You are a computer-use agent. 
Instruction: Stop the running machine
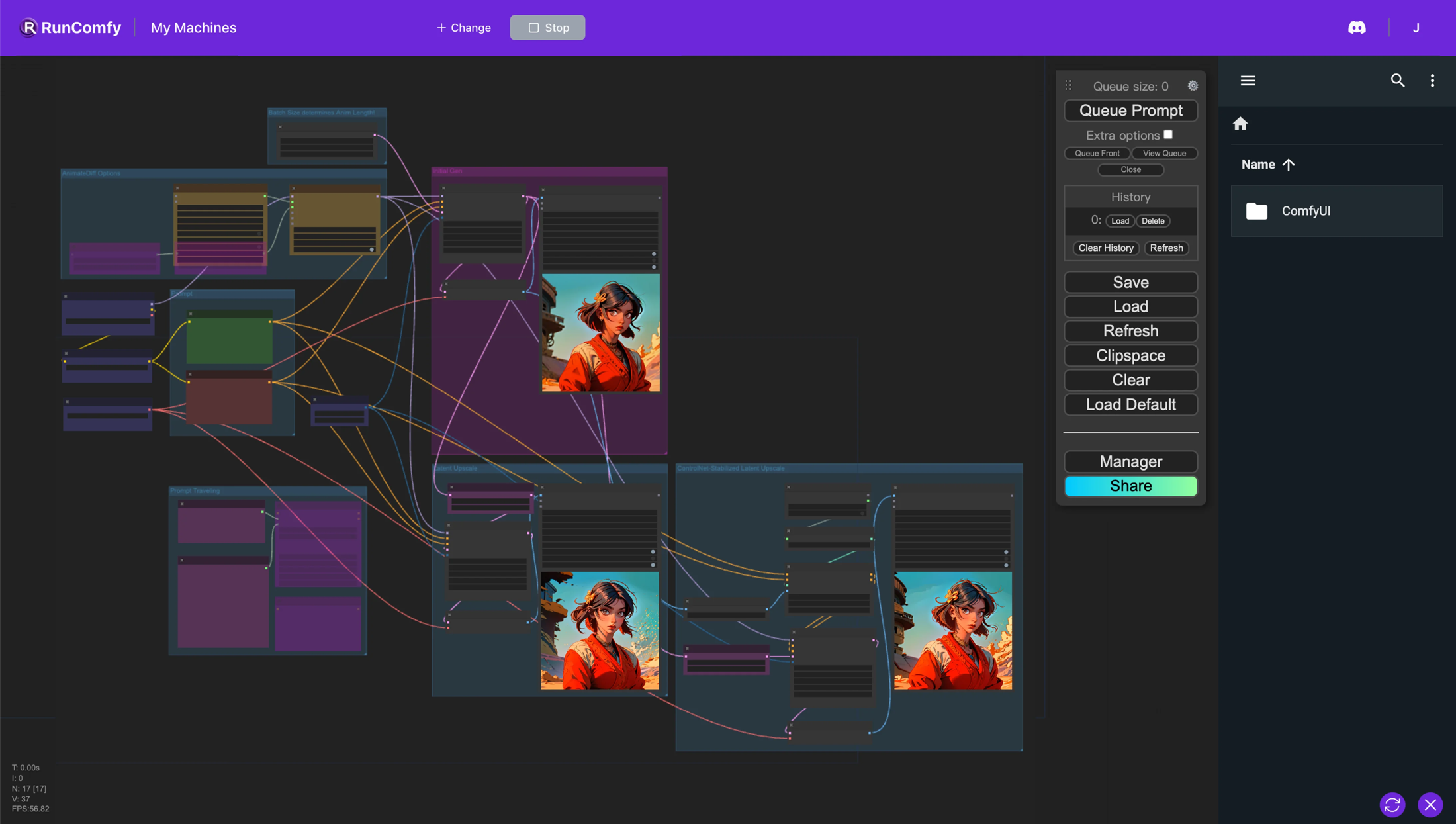click(x=547, y=27)
